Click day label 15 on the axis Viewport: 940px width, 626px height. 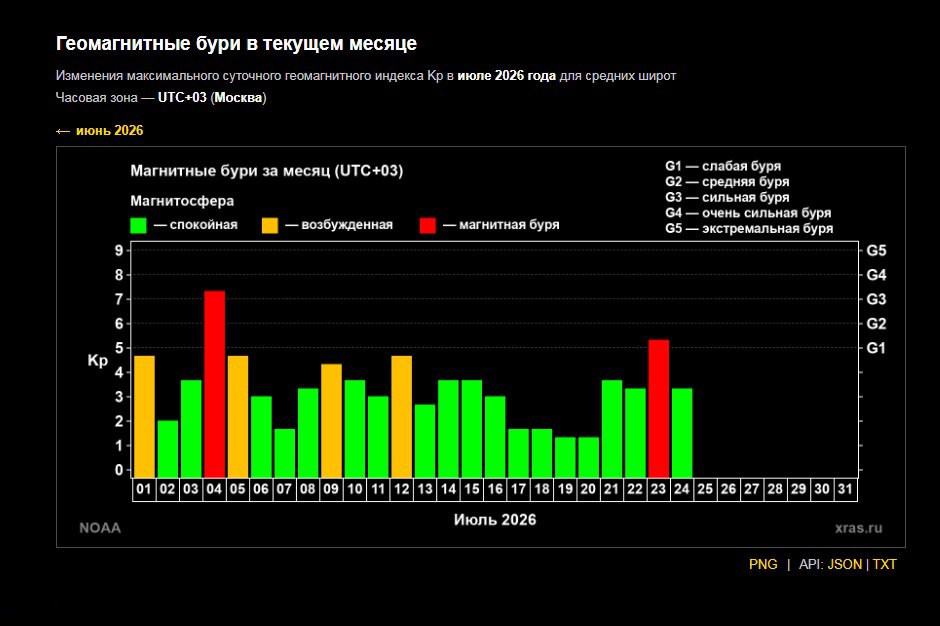point(472,489)
